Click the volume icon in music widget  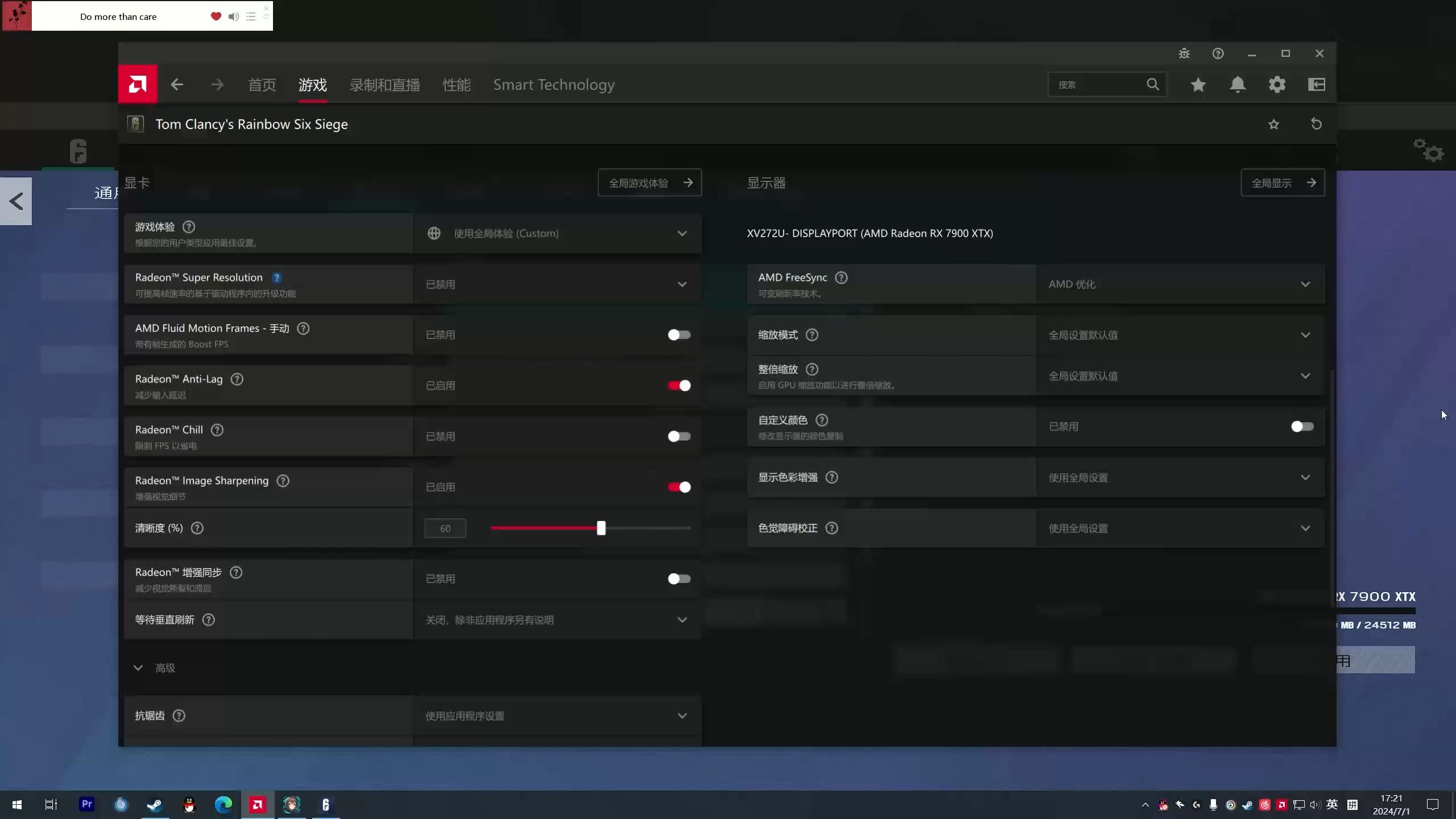click(x=233, y=16)
